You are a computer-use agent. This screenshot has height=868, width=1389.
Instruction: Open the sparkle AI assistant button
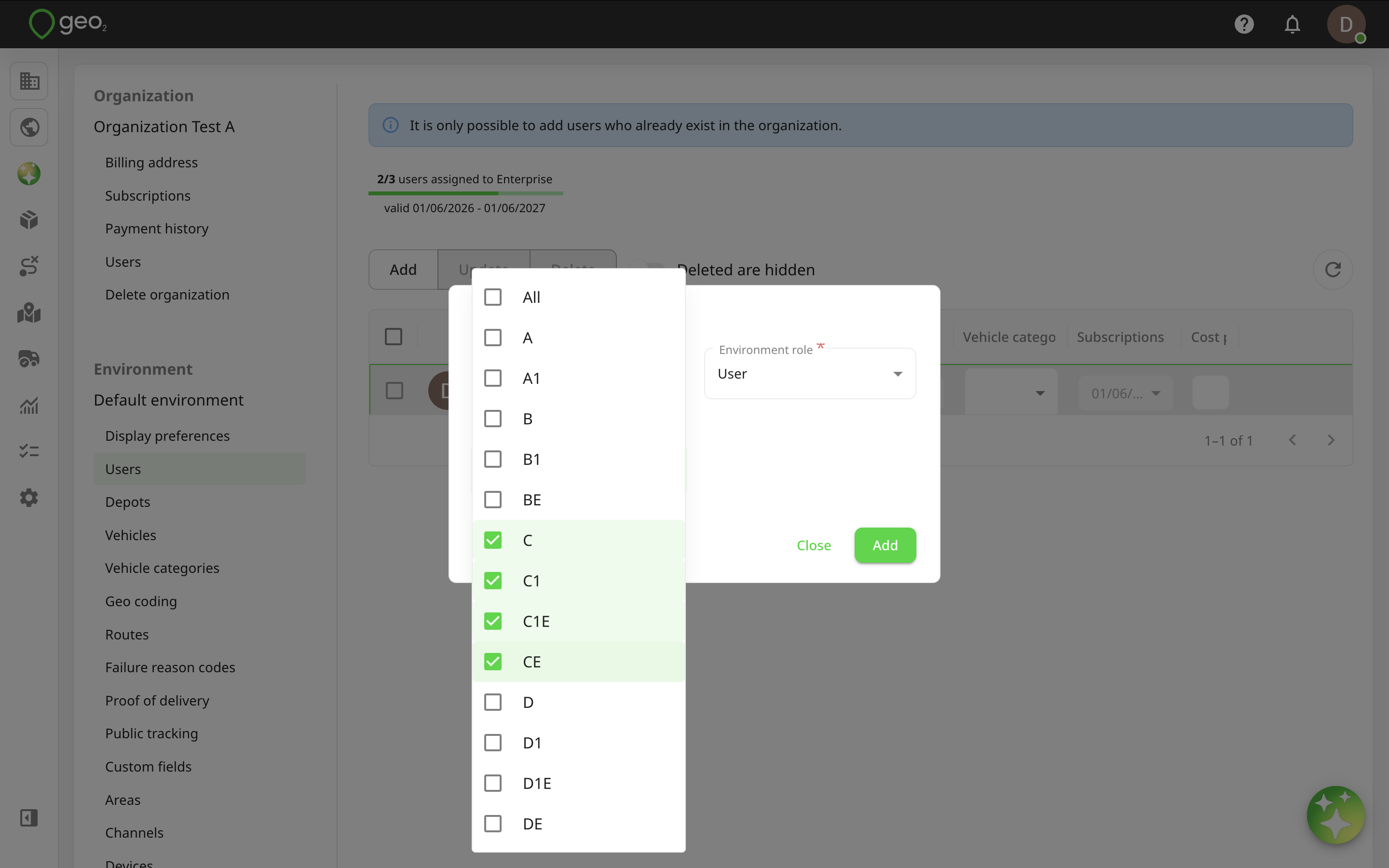click(1335, 814)
